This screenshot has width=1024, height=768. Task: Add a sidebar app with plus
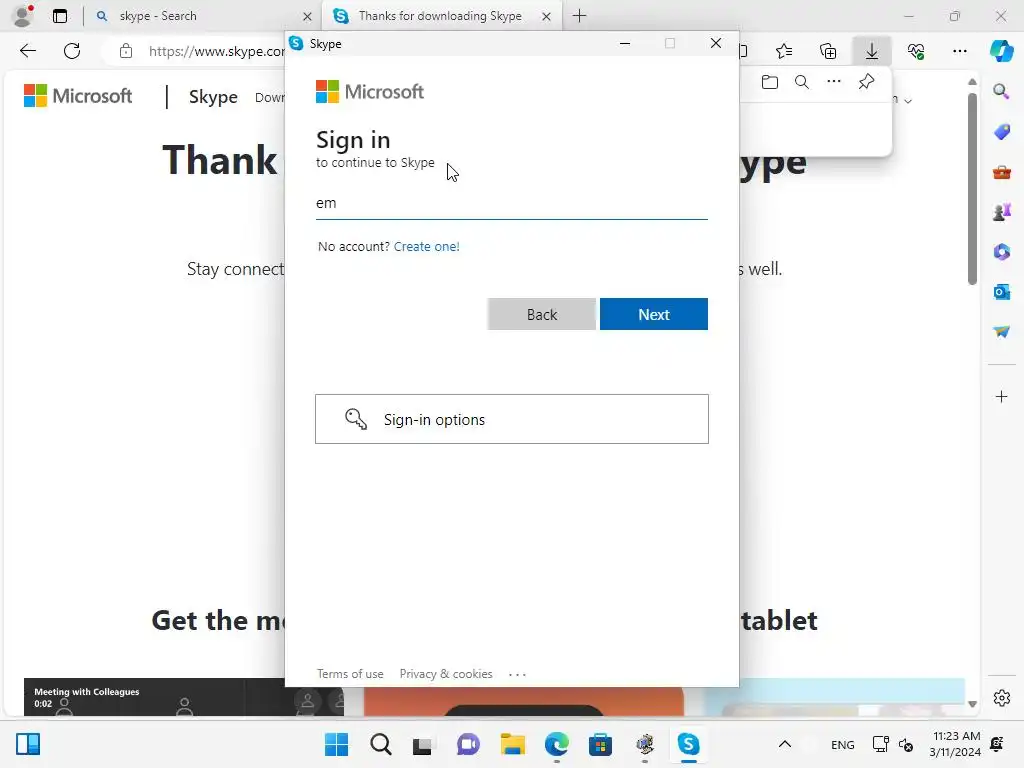click(1001, 396)
